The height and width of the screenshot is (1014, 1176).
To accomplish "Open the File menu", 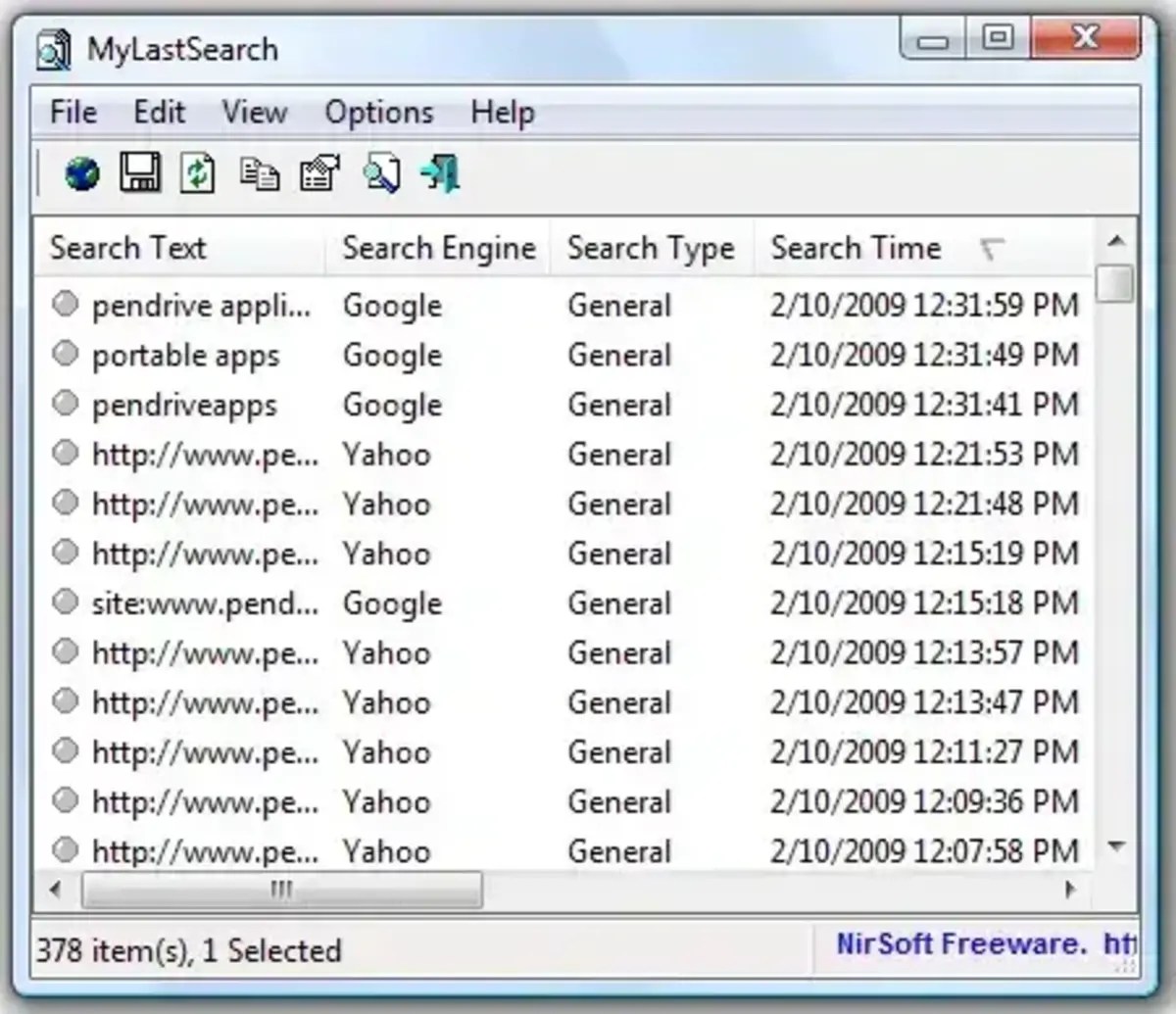I will click(x=73, y=112).
